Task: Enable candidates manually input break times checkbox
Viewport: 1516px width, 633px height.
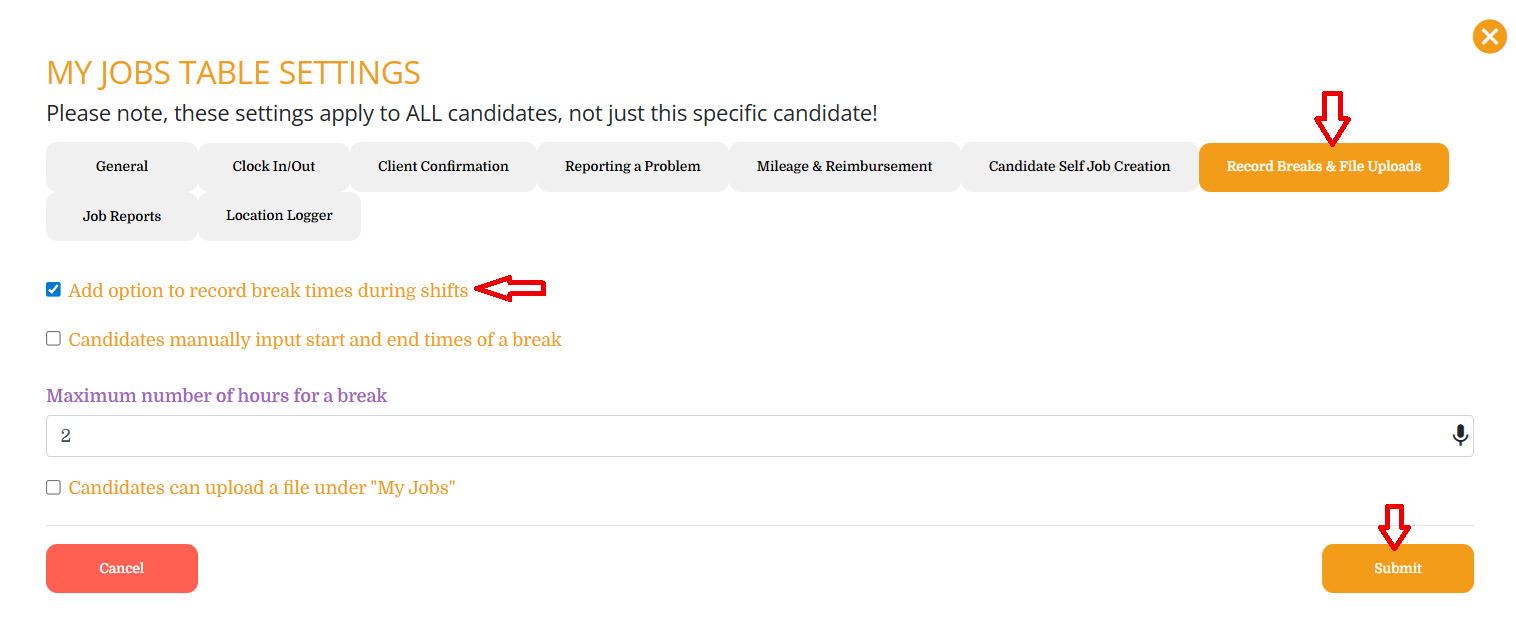Action: 53,339
